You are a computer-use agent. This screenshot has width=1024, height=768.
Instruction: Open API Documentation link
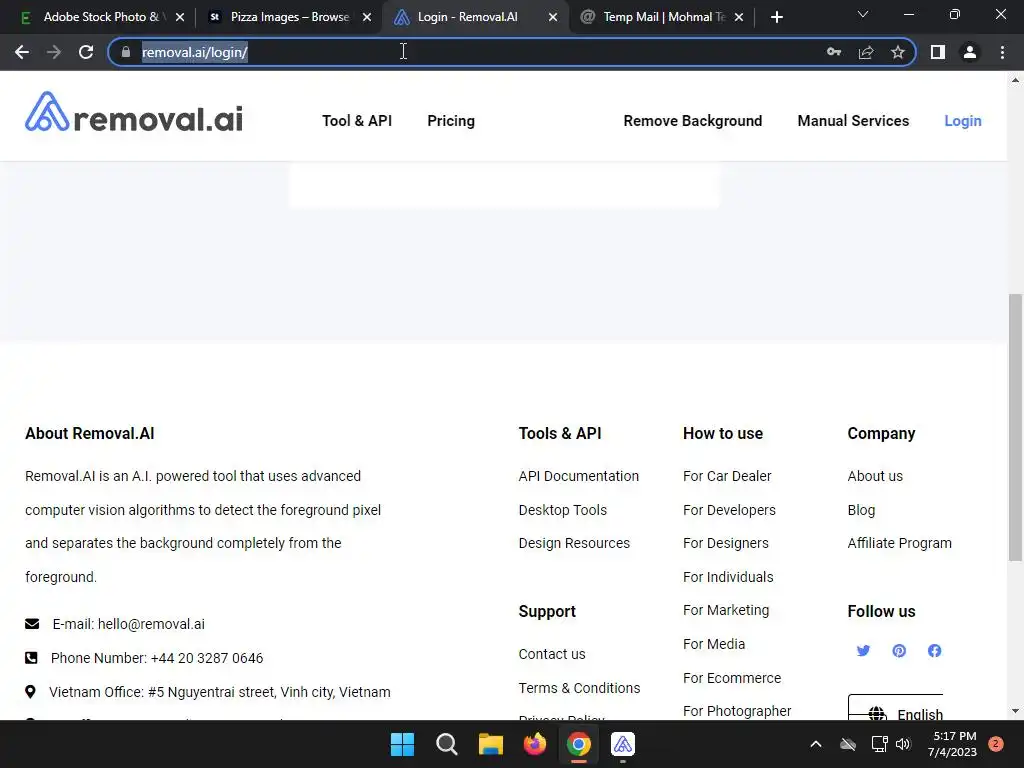(x=579, y=476)
